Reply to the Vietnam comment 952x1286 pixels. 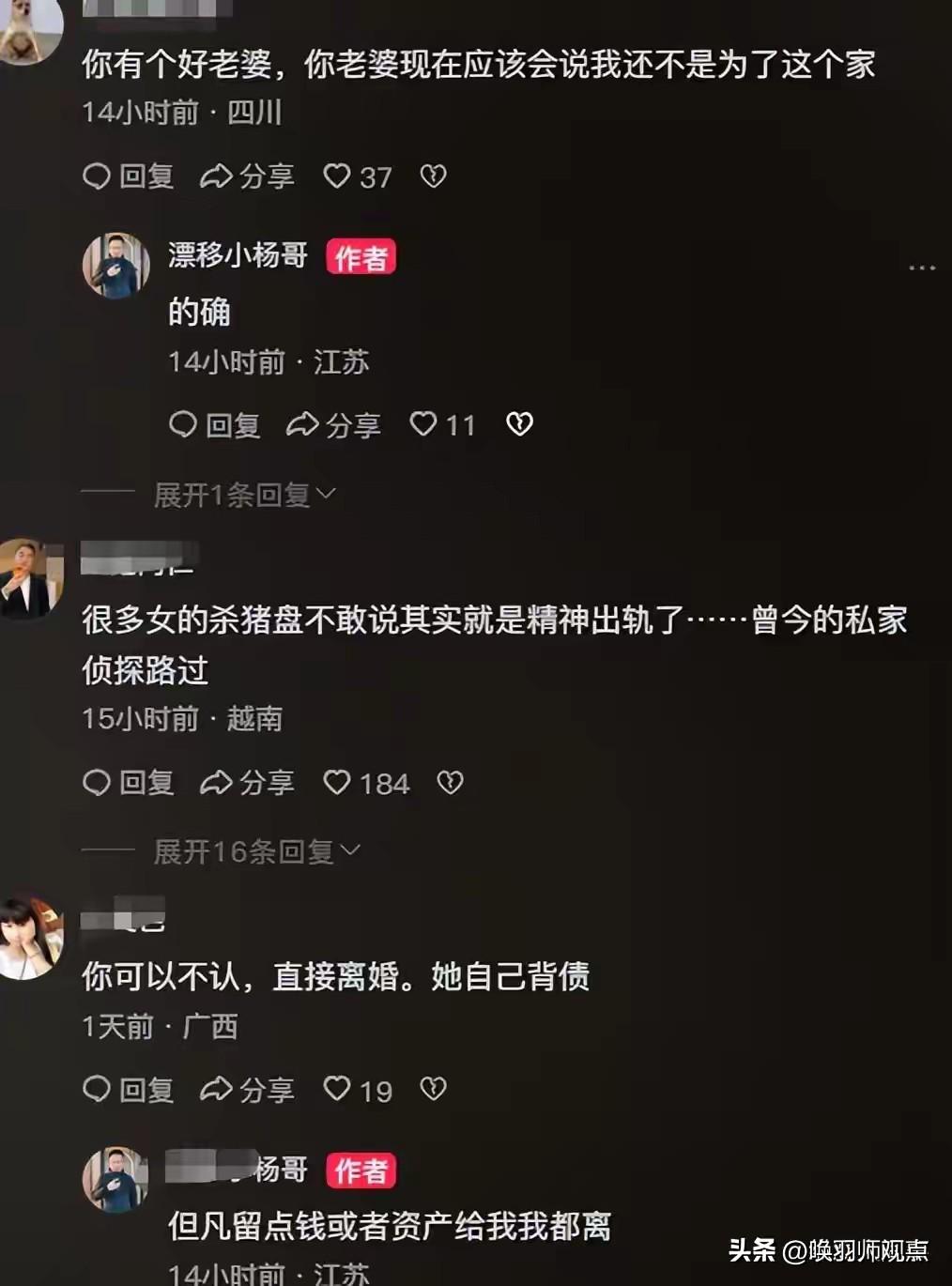click(x=129, y=783)
